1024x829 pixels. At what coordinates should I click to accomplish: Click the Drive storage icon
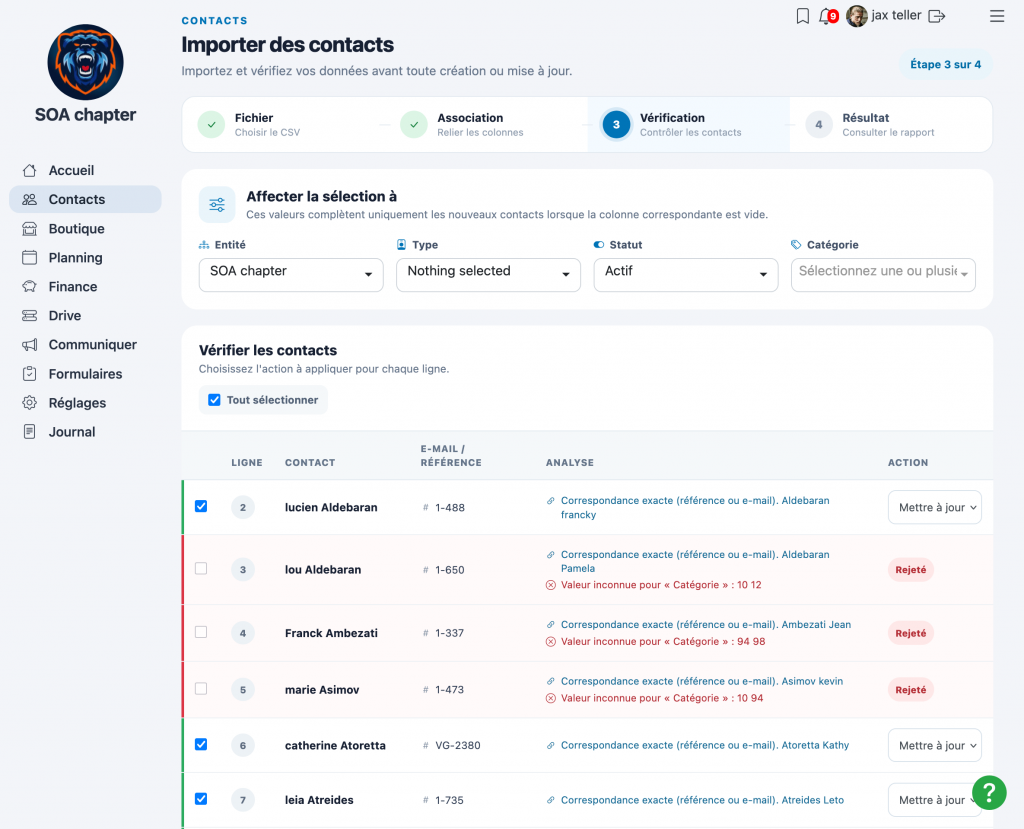pos(29,316)
